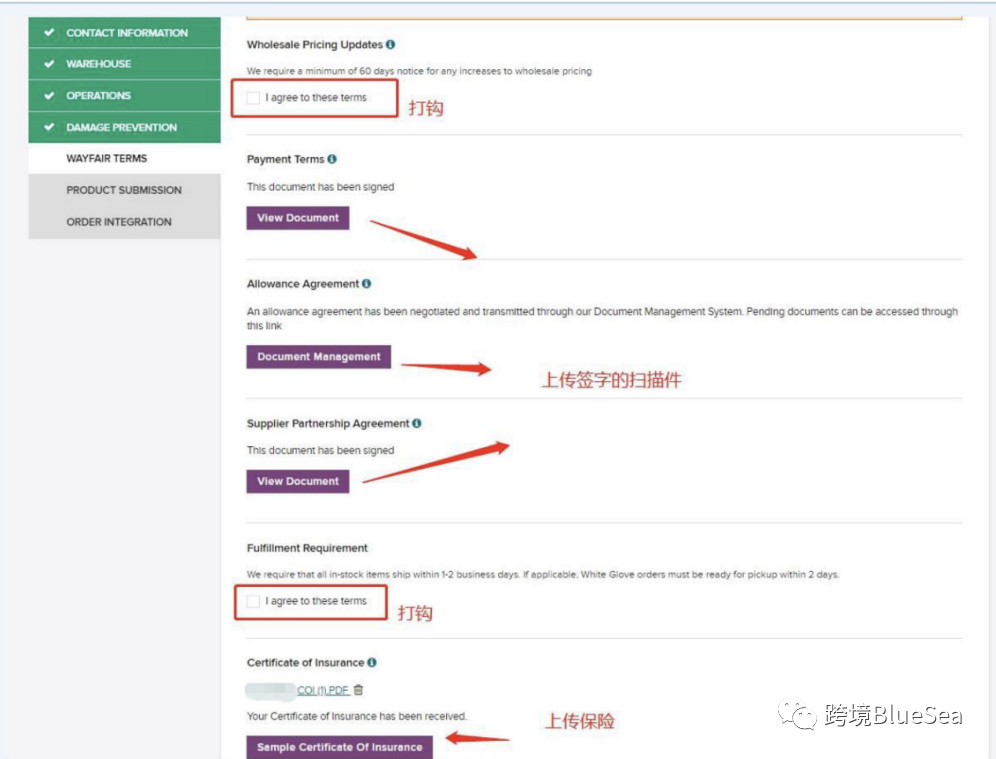Screen dimensions: 996x759
Task: Select the Wayfair Terms section
Action: 124,158
